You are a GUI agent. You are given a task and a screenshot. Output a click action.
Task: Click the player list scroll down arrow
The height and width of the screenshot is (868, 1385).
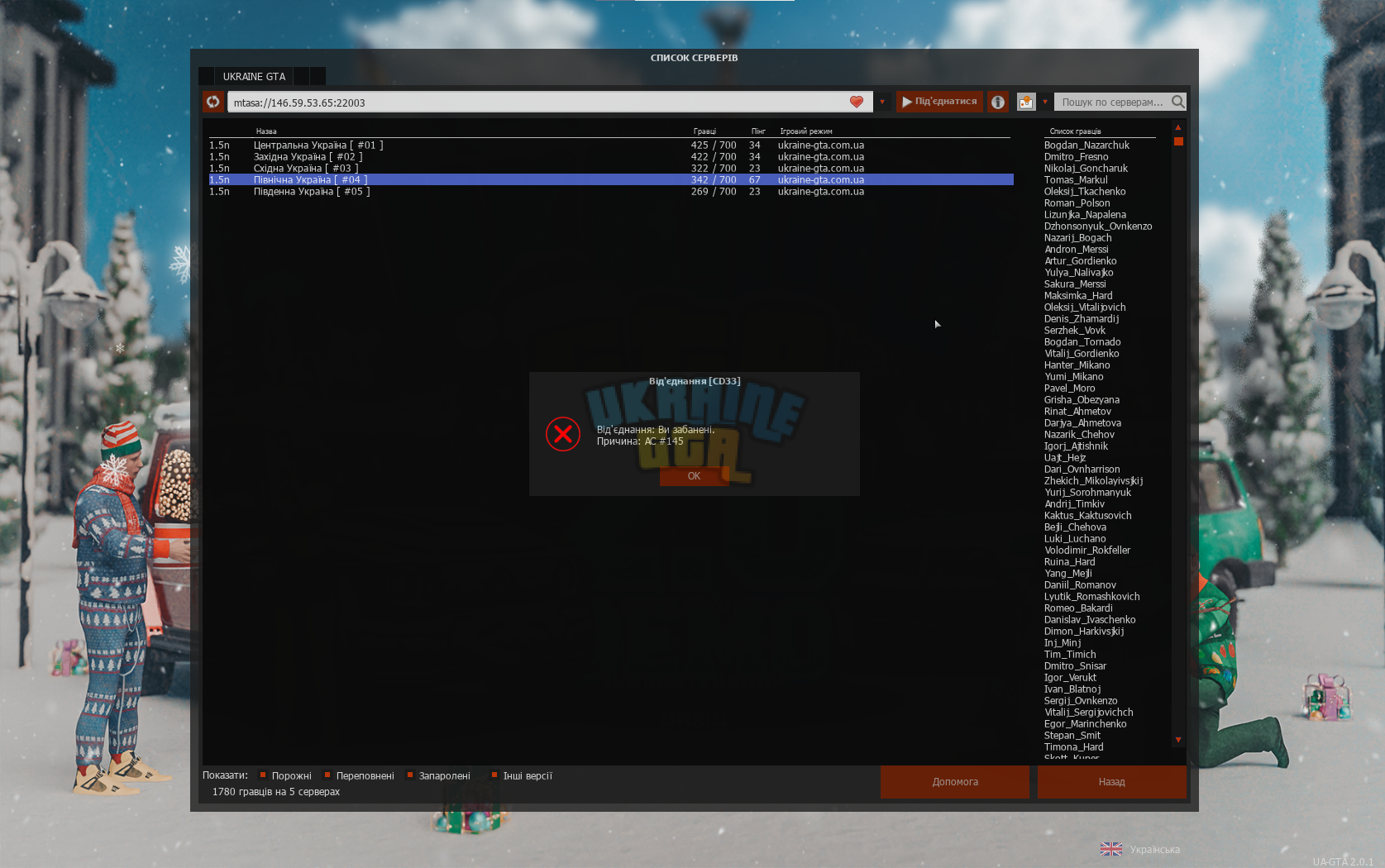point(1178,740)
